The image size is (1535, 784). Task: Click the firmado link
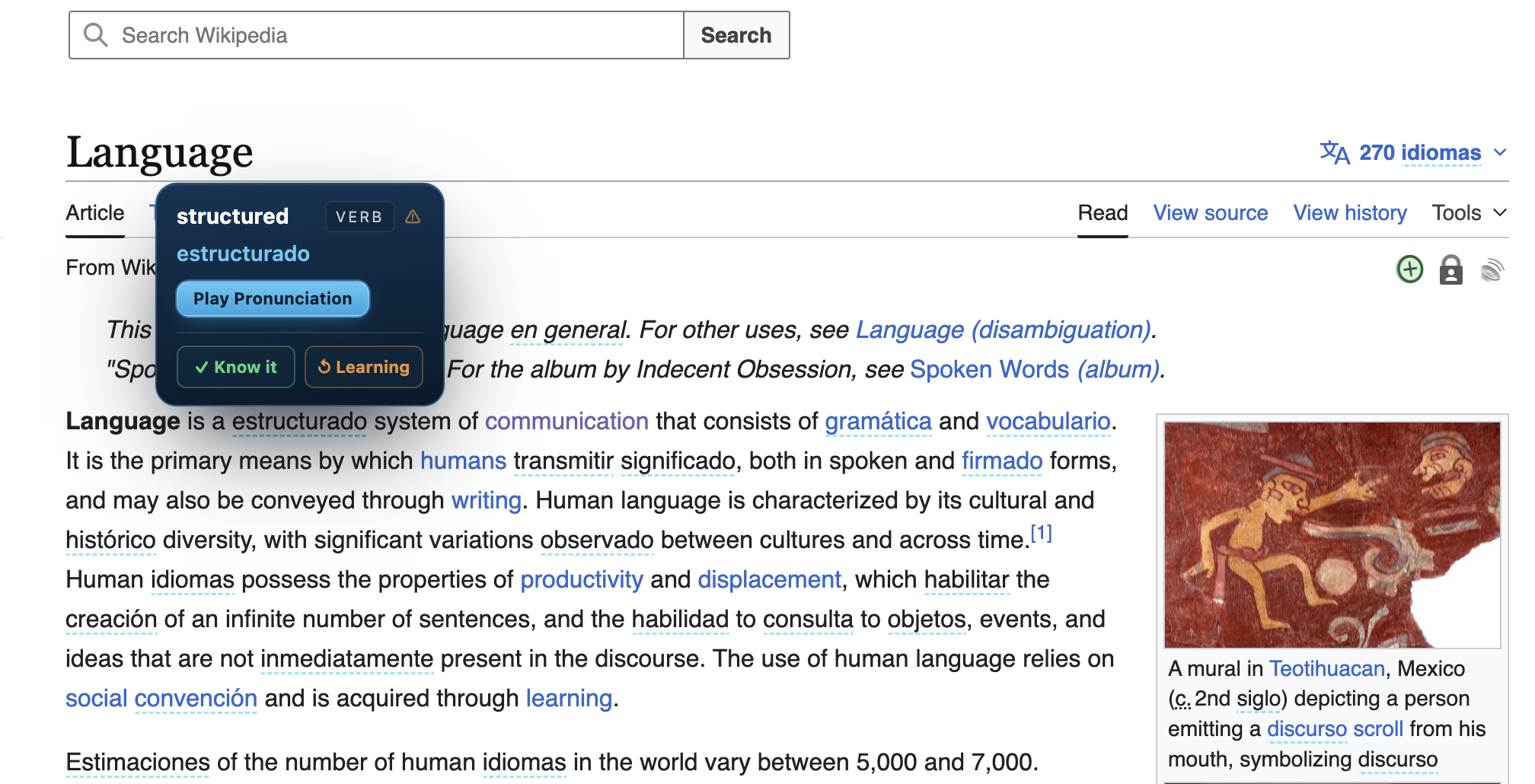(x=1002, y=461)
